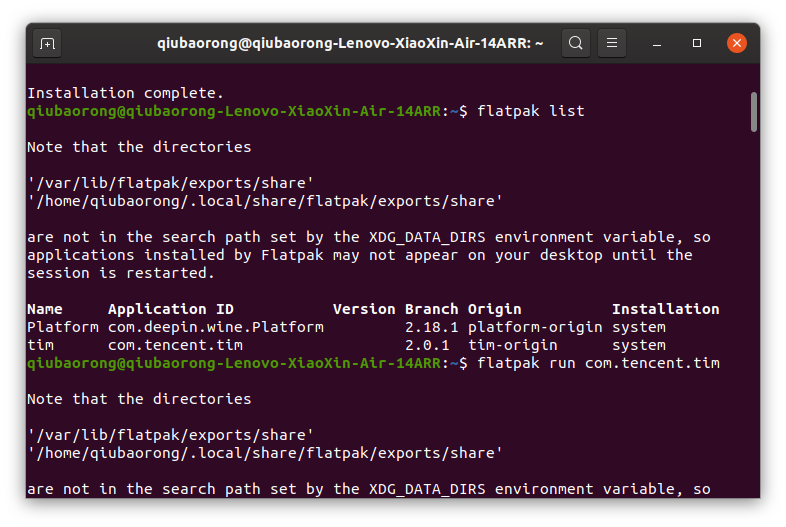Click the 'flatpak list' command text
Image resolution: width=786 pixels, height=527 pixels.
point(531,111)
